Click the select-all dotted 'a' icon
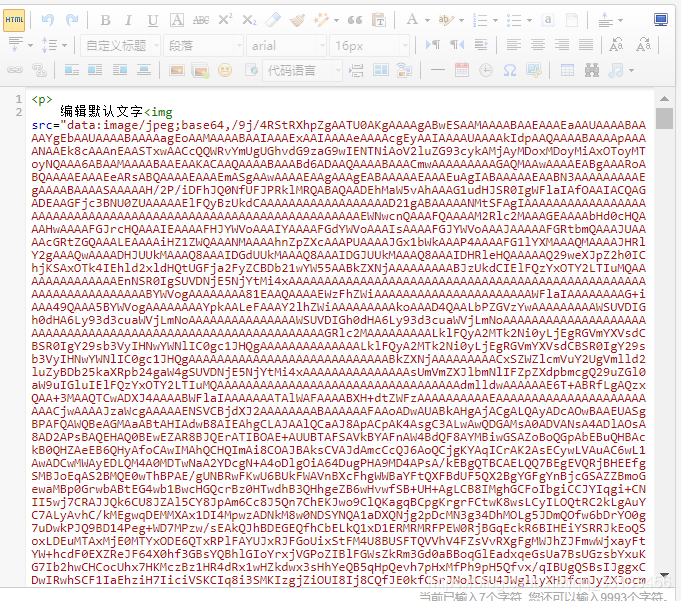 coord(548,20)
